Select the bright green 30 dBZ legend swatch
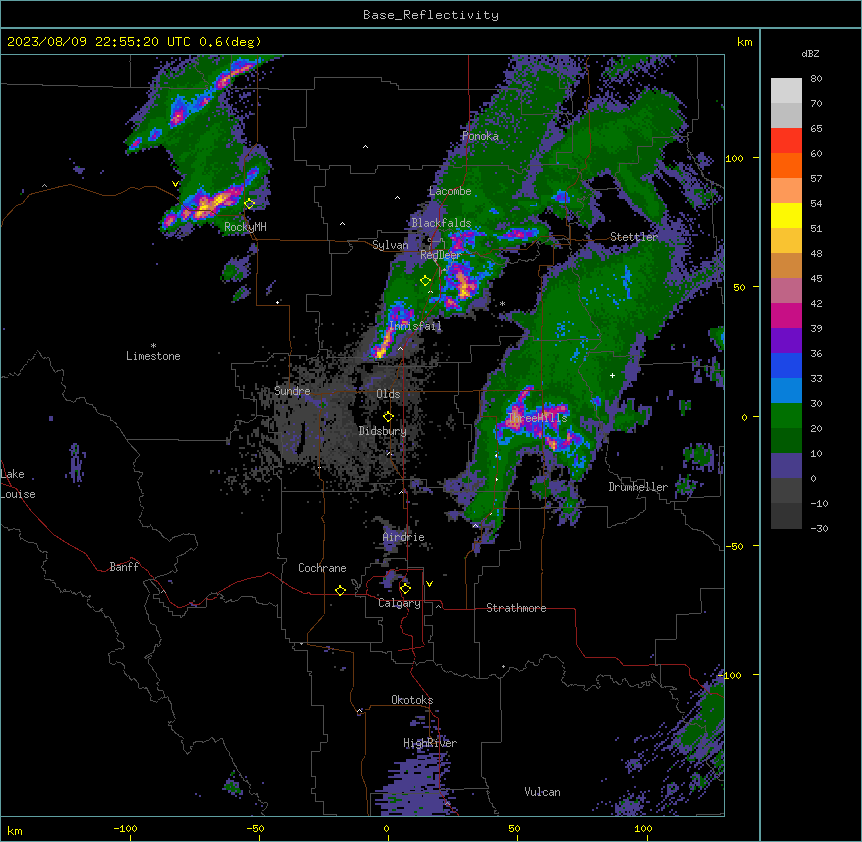The width and height of the screenshot is (862, 842). (x=786, y=416)
